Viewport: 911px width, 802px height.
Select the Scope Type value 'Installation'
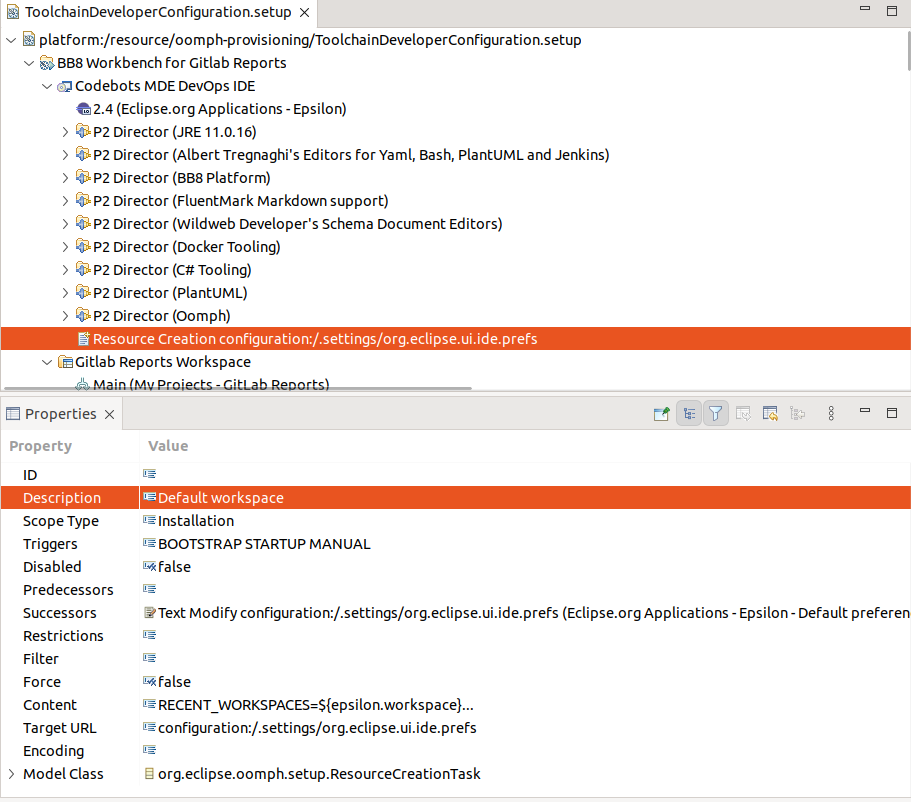click(196, 521)
